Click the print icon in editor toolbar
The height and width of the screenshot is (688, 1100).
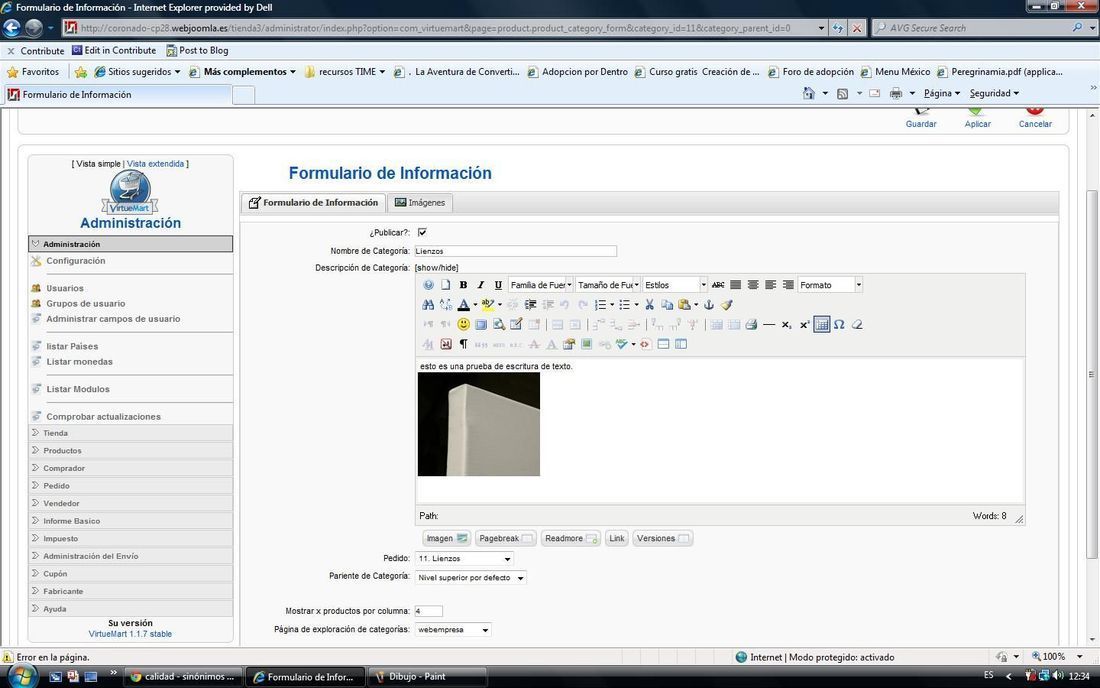tap(751, 325)
